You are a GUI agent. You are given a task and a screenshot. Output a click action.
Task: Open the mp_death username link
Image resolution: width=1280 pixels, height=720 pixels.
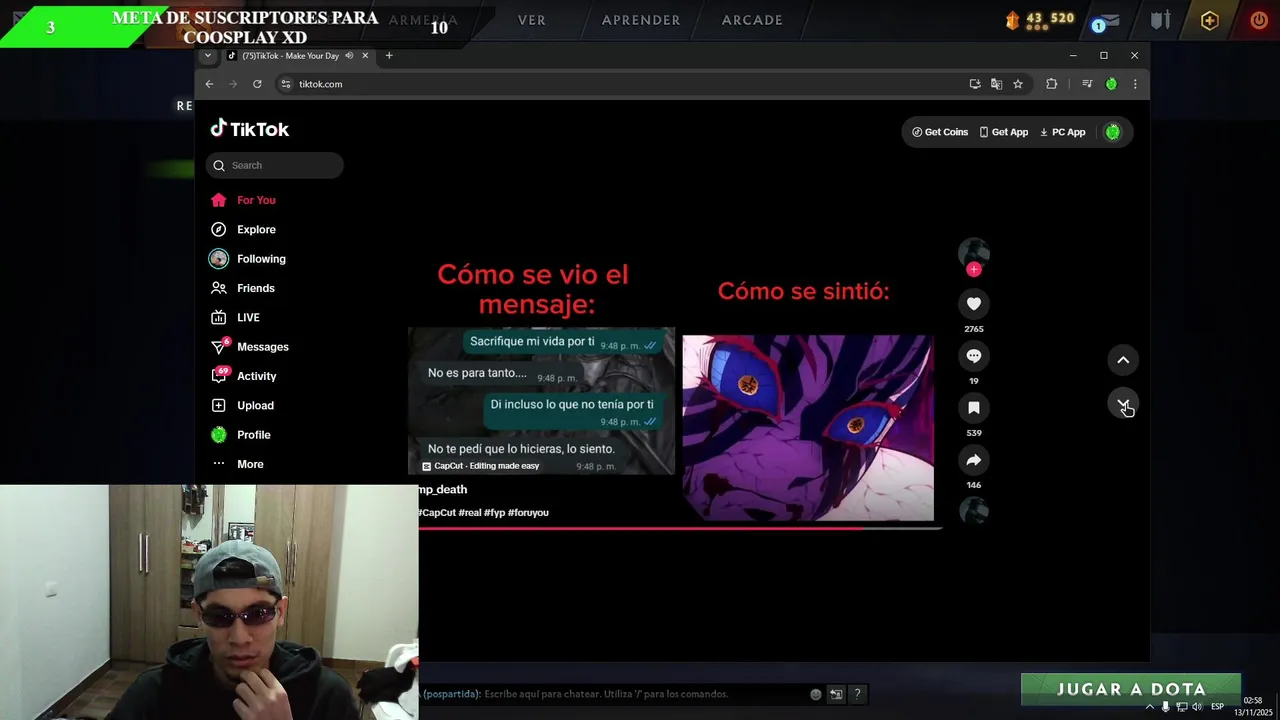pos(443,490)
